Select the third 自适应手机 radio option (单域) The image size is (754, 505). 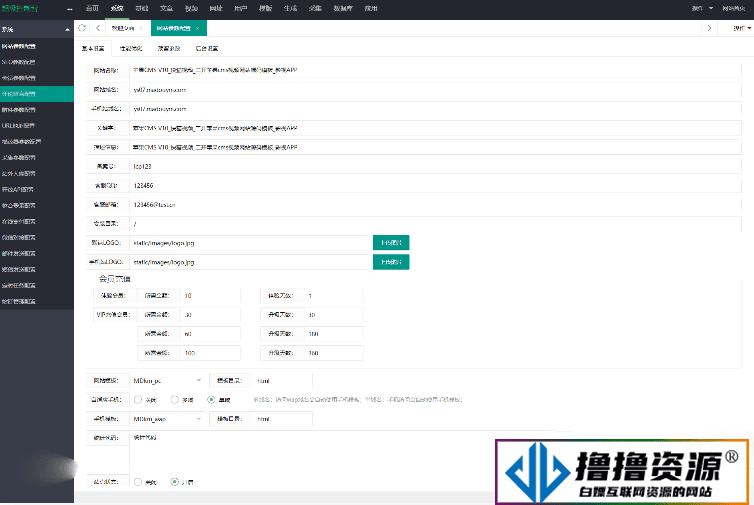(211, 400)
